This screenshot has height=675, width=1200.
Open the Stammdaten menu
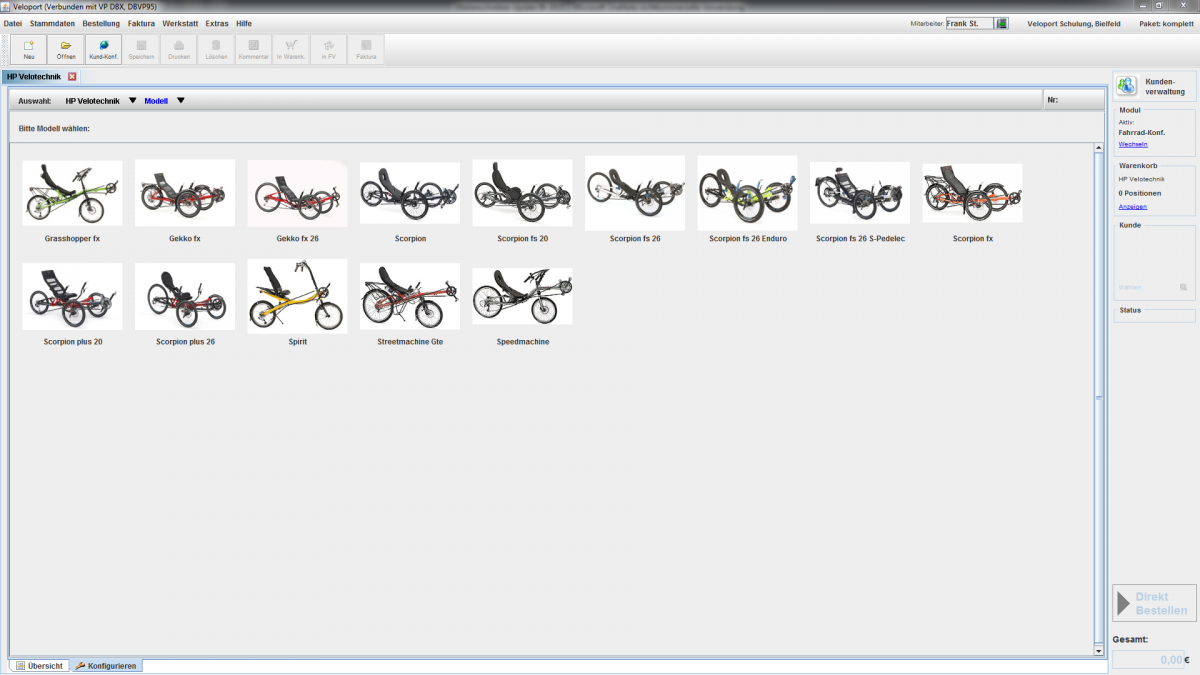[52, 23]
